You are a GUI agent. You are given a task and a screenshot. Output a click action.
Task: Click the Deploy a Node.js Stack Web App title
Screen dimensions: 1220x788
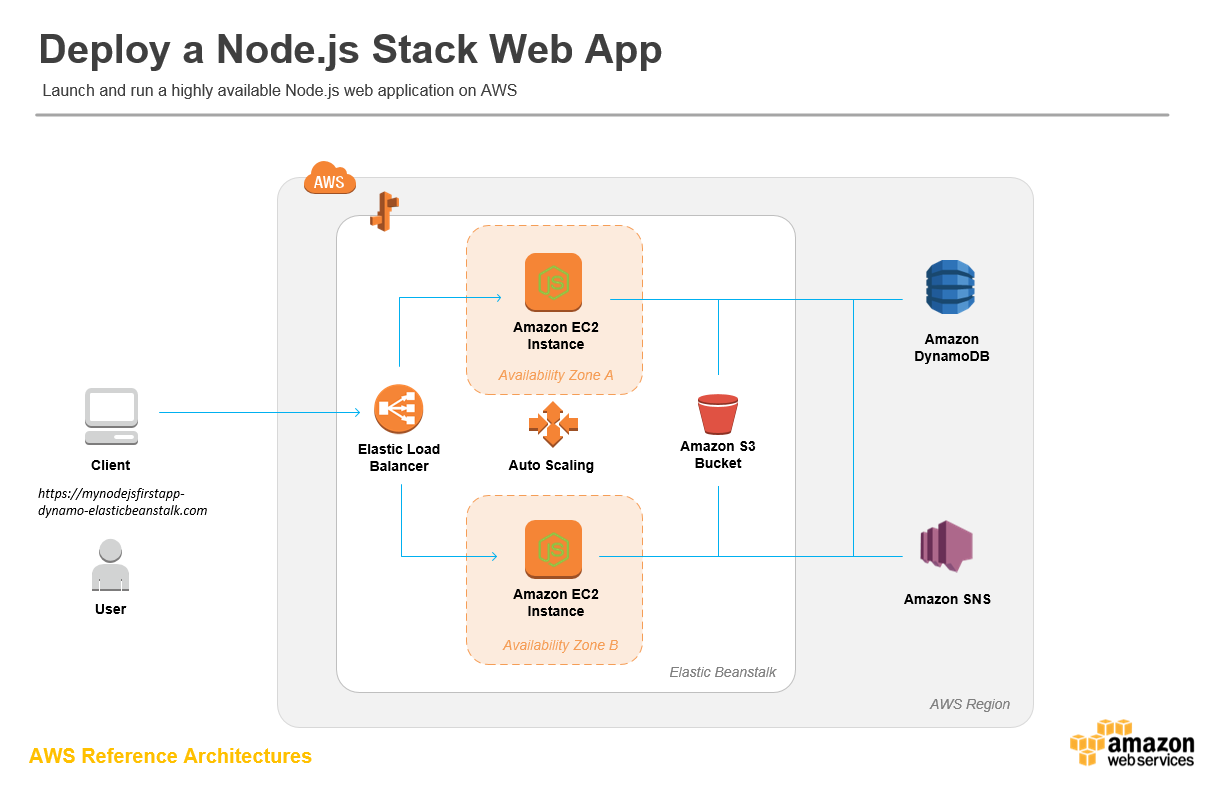point(350,48)
